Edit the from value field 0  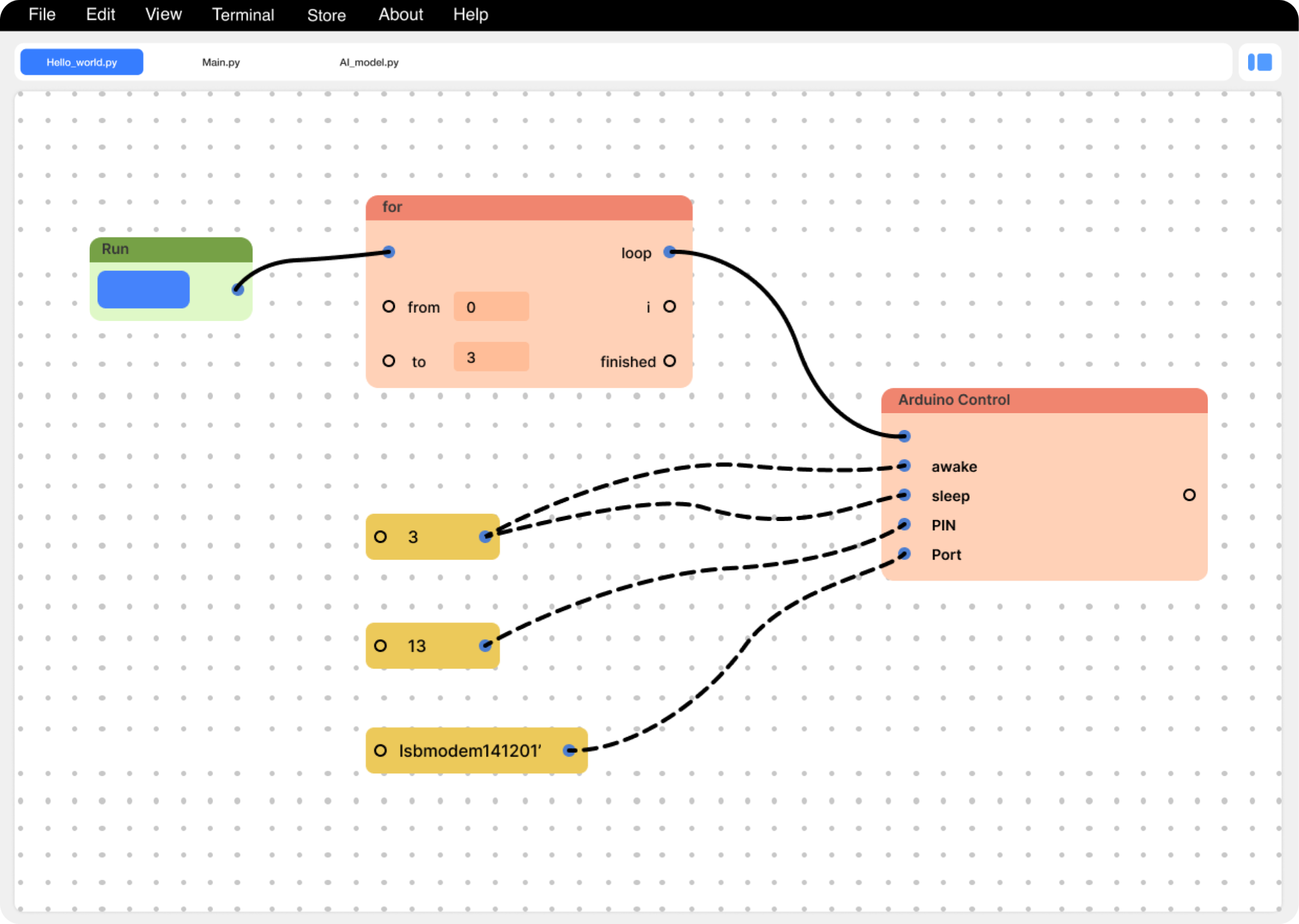point(491,307)
